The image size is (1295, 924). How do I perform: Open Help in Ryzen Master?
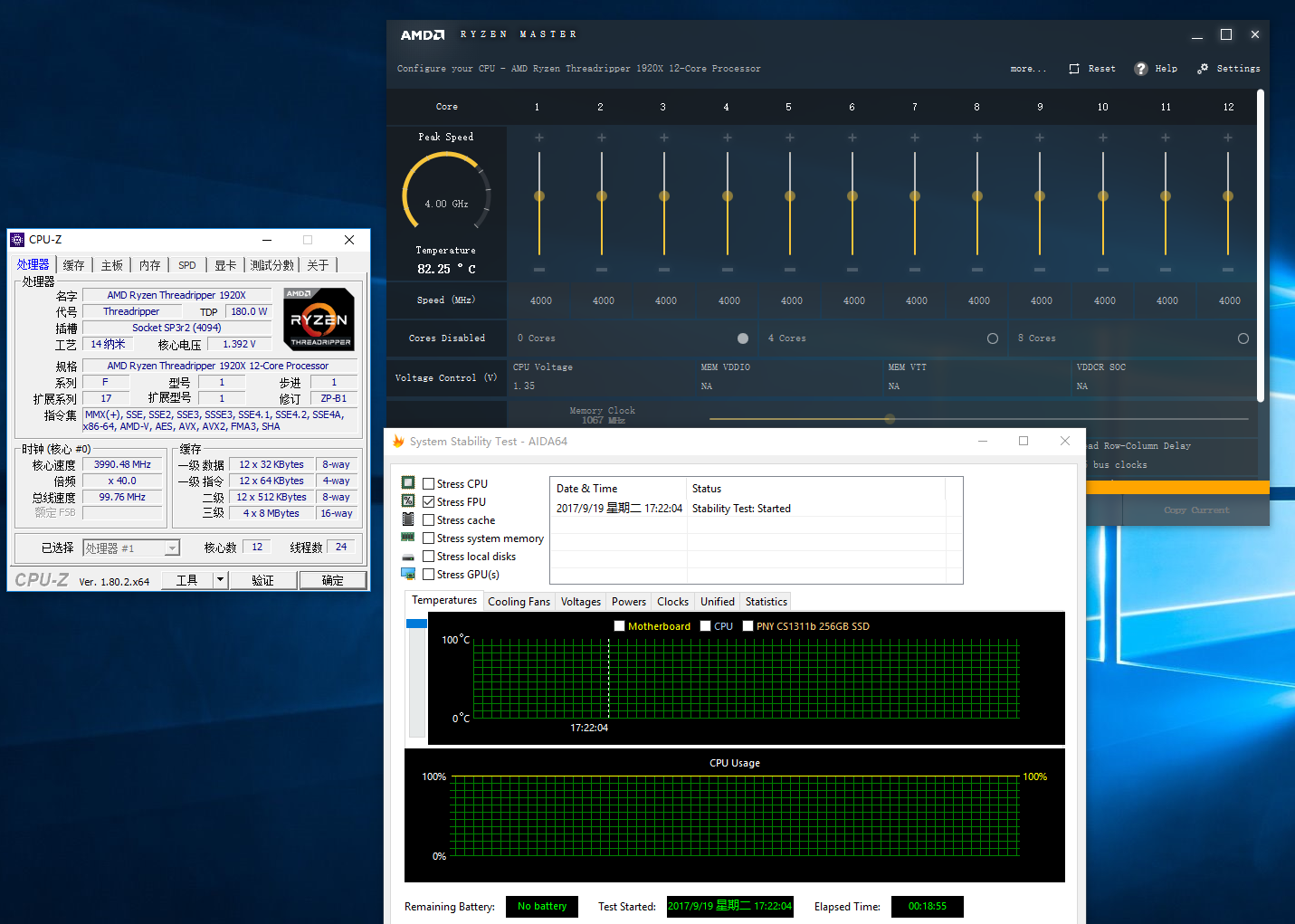1157,69
